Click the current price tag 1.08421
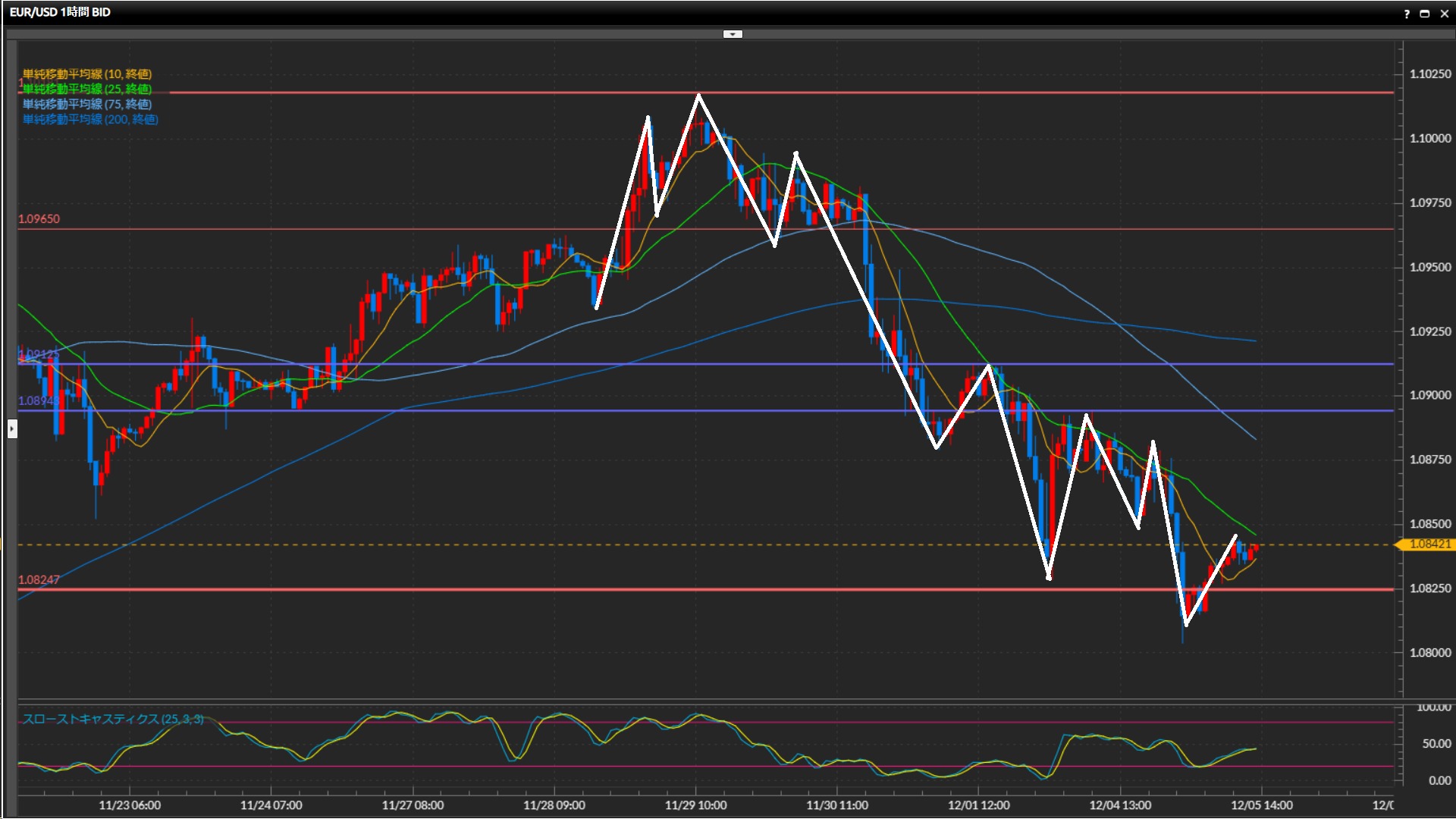This screenshot has width=1456, height=819. click(1429, 544)
